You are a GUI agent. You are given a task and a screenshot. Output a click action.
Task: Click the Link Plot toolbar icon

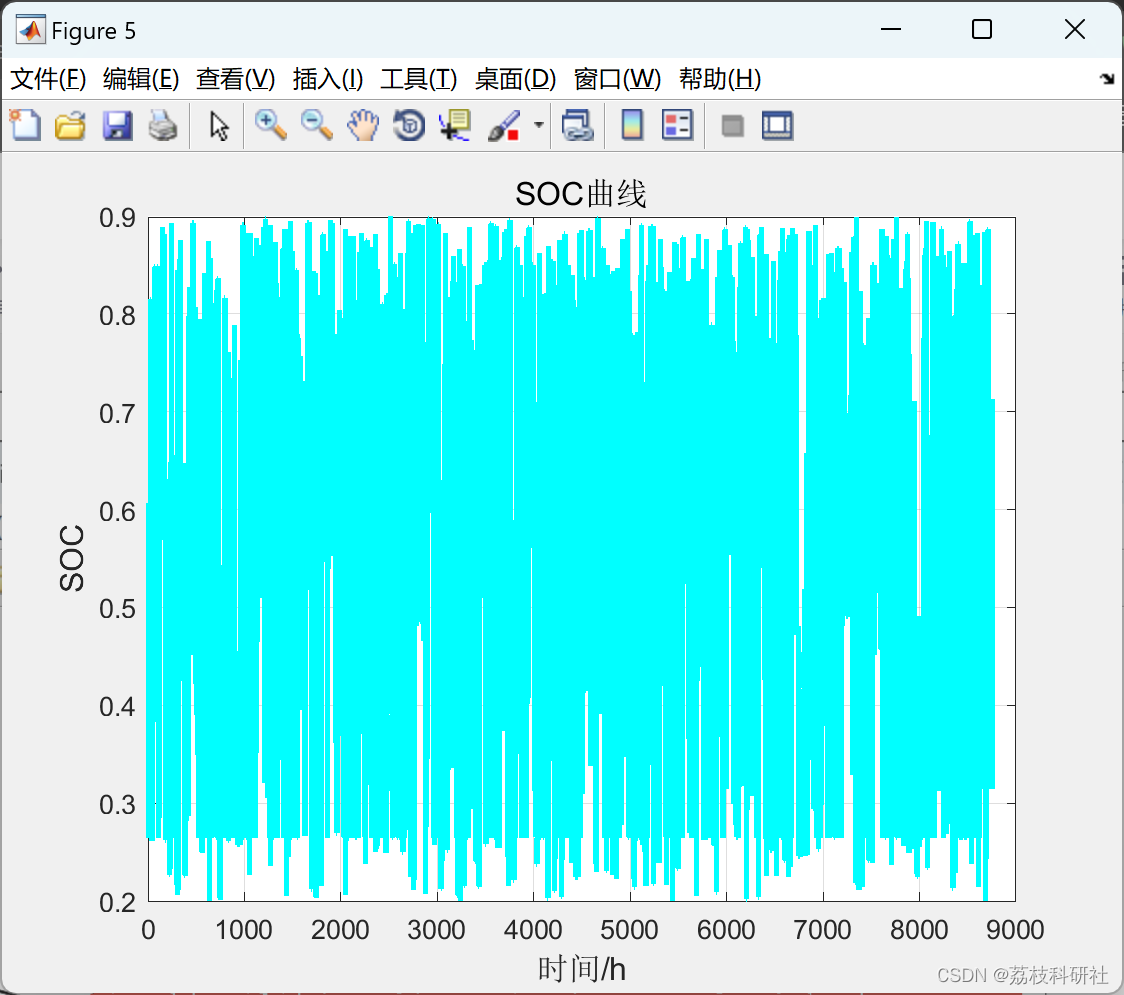578,125
